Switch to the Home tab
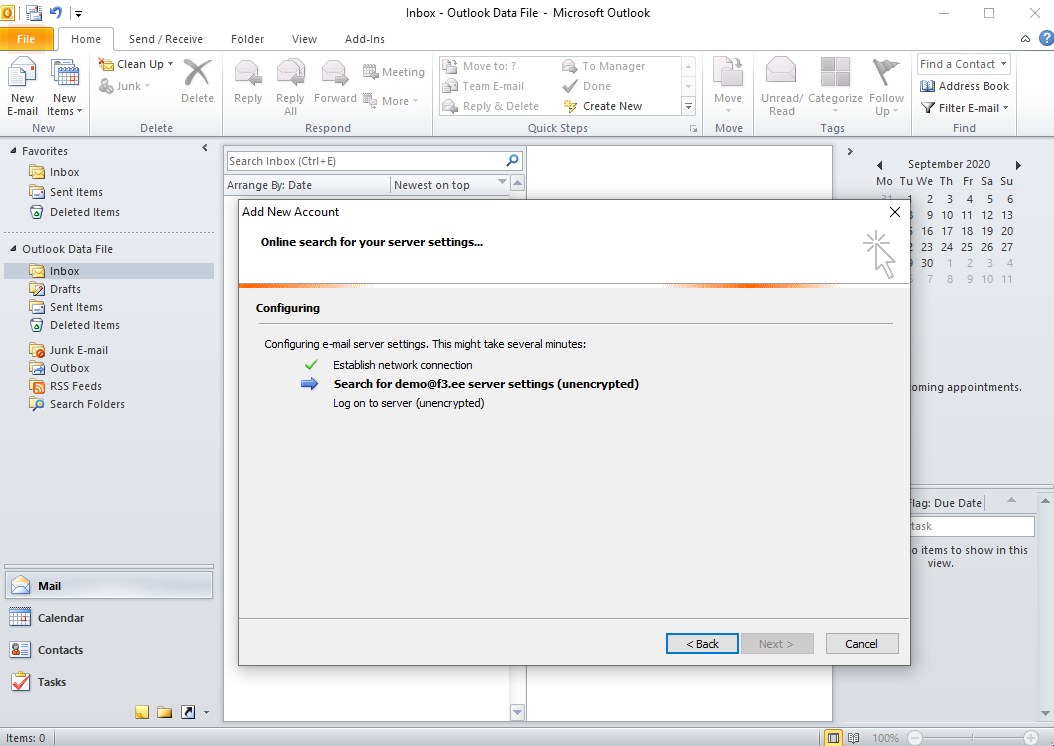The height and width of the screenshot is (746, 1054). (86, 39)
